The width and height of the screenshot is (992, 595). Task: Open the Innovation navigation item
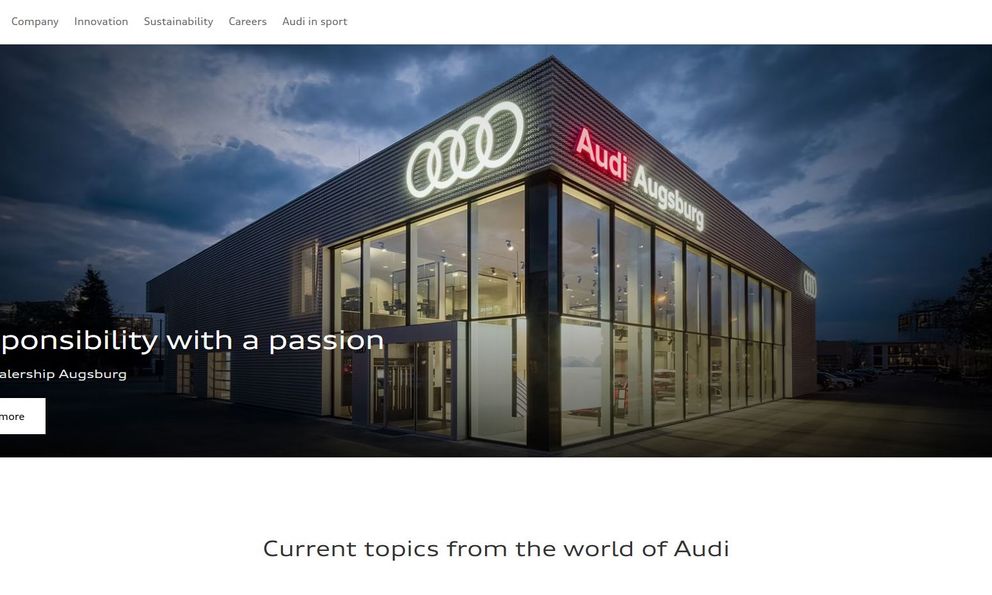[101, 22]
